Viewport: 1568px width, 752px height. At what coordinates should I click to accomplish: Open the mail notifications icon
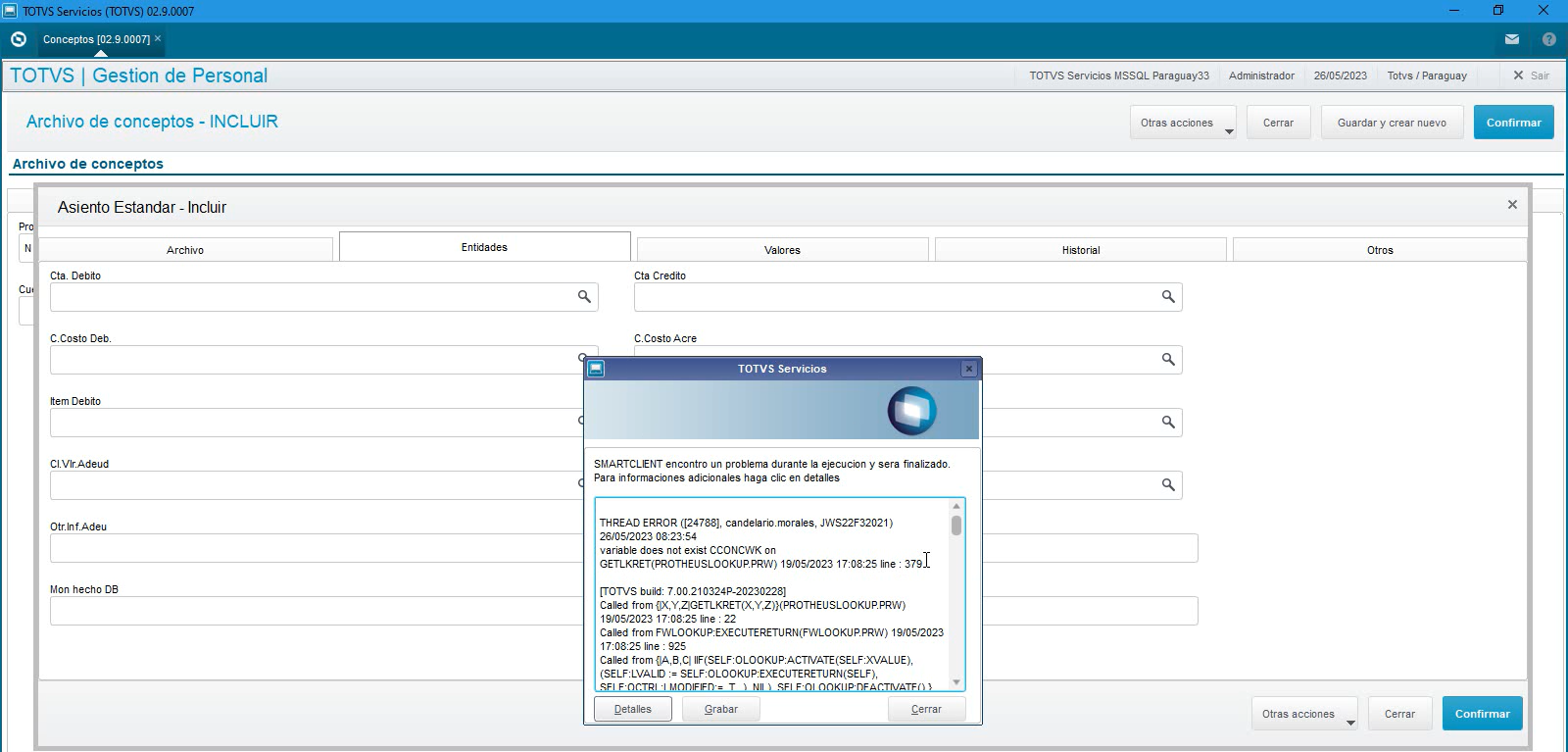tap(1512, 39)
